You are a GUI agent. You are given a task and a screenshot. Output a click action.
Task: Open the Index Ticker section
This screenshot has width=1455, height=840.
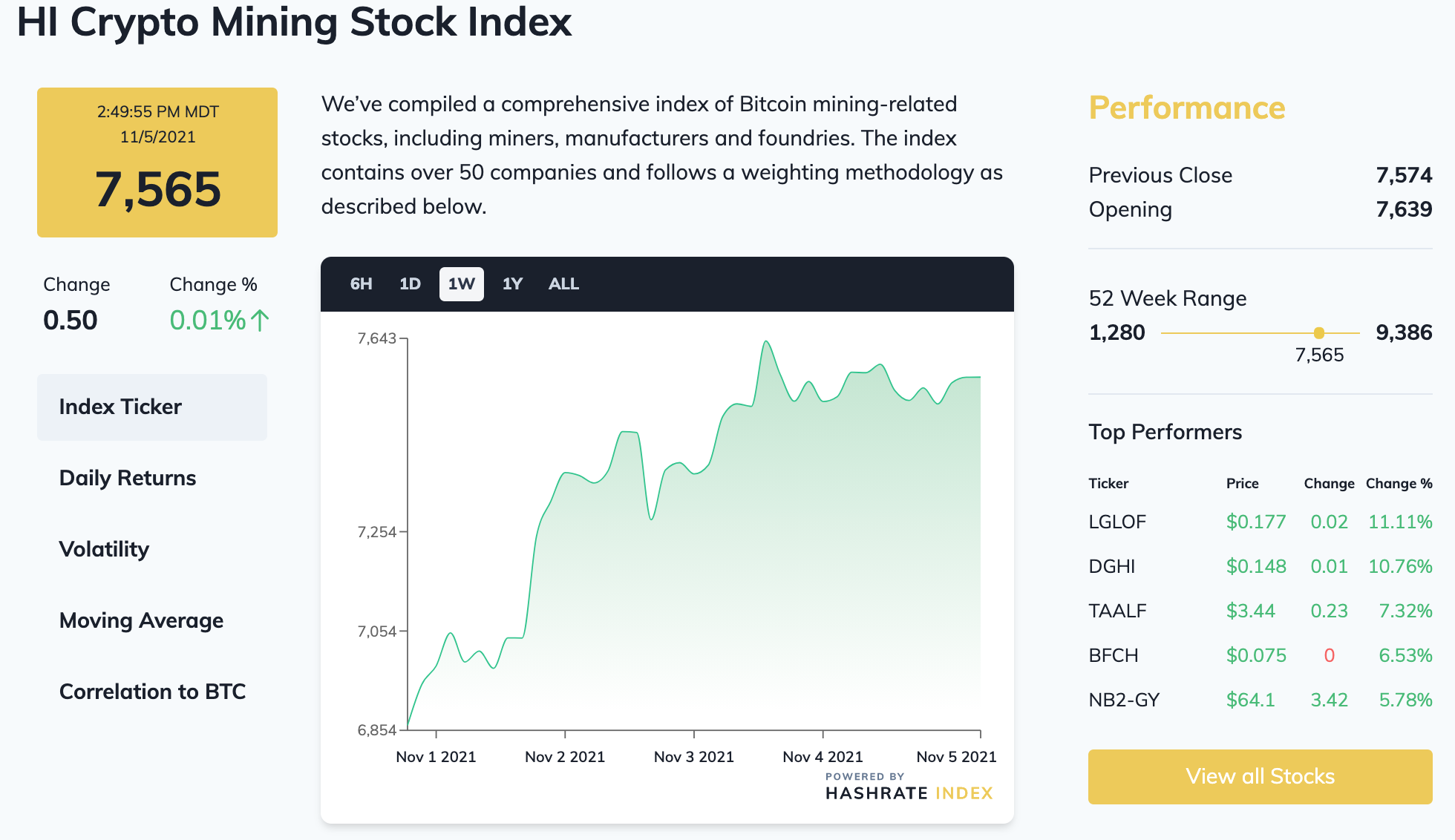[x=152, y=407]
